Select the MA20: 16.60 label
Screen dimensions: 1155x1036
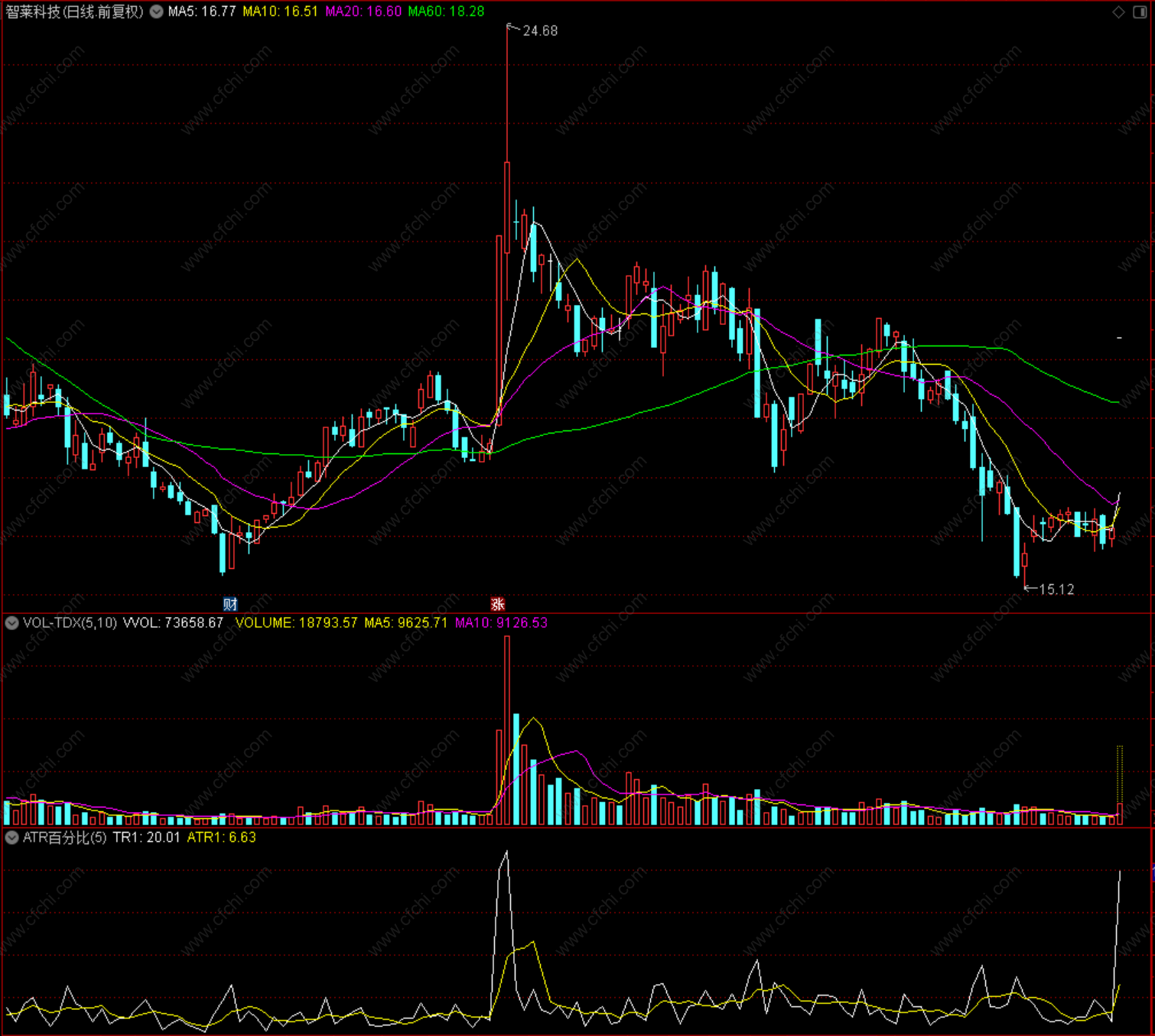(363, 11)
